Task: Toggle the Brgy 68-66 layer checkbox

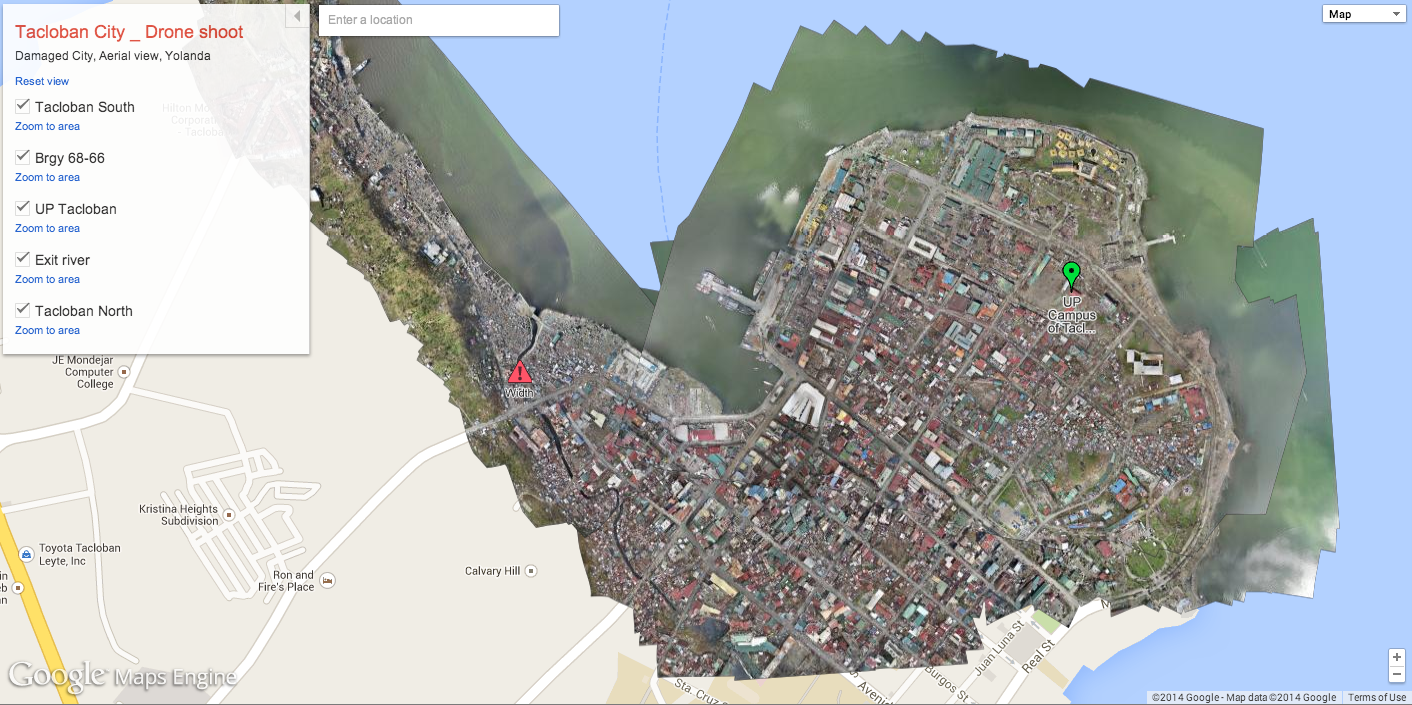Action: click(22, 157)
